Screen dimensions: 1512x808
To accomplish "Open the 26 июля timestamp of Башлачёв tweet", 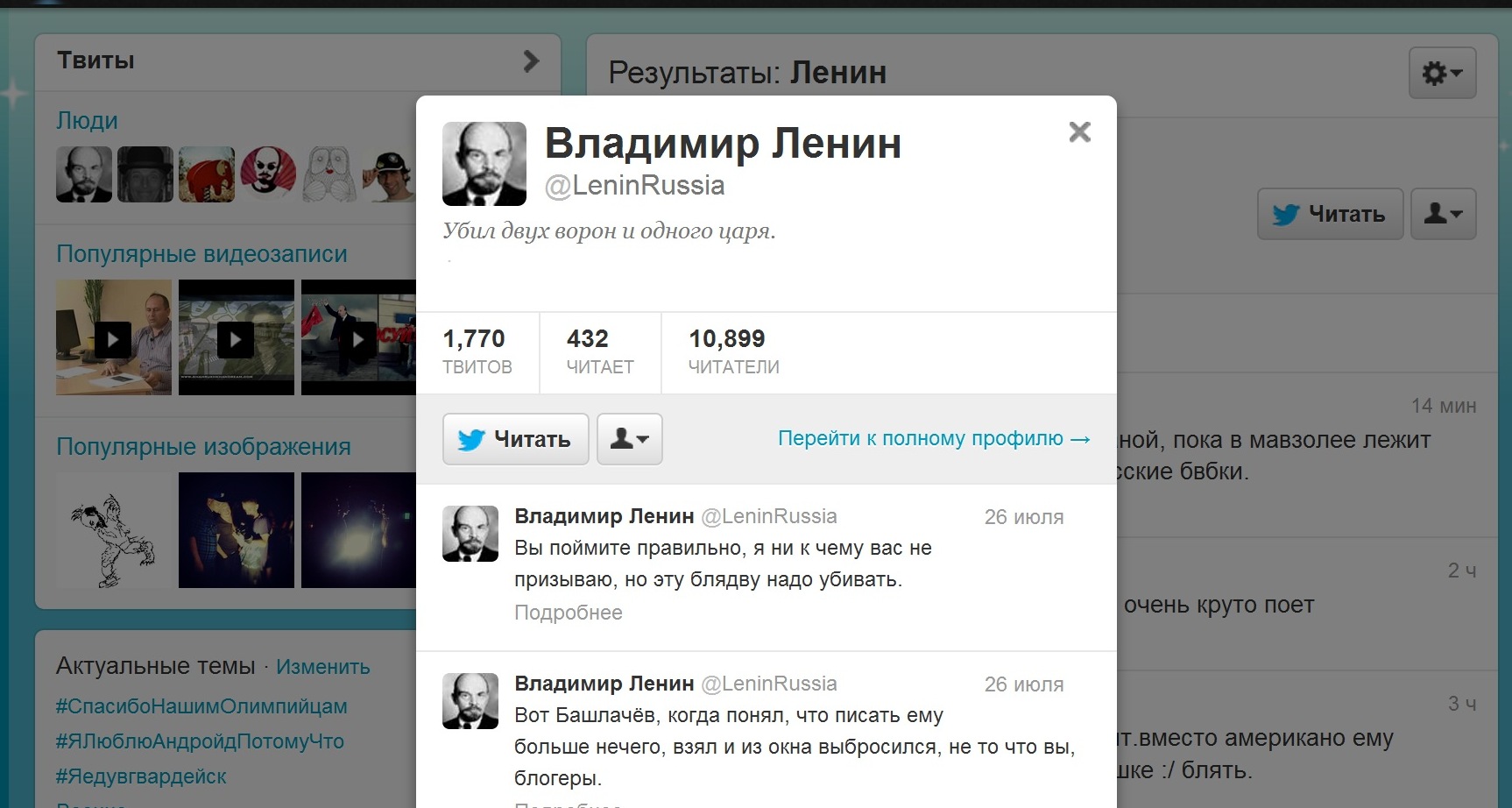I will (1023, 684).
